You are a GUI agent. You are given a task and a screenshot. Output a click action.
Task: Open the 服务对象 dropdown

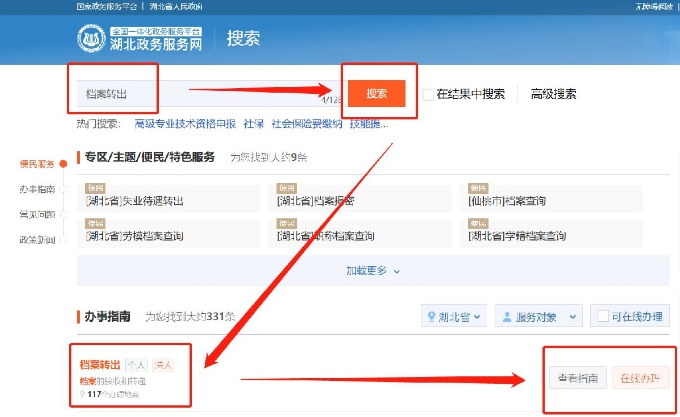(539, 317)
